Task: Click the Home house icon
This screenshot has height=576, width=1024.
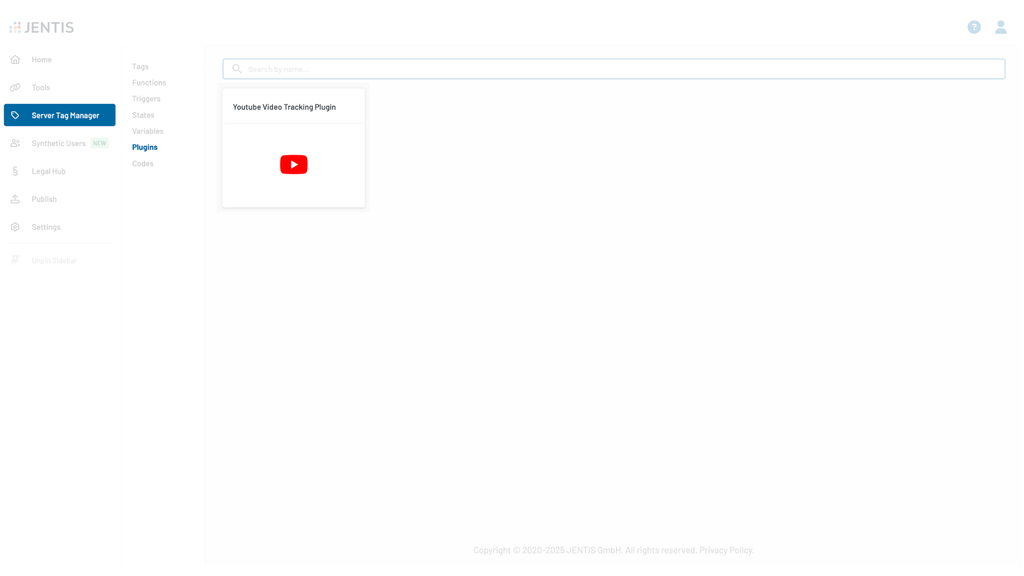Action: (15, 59)
